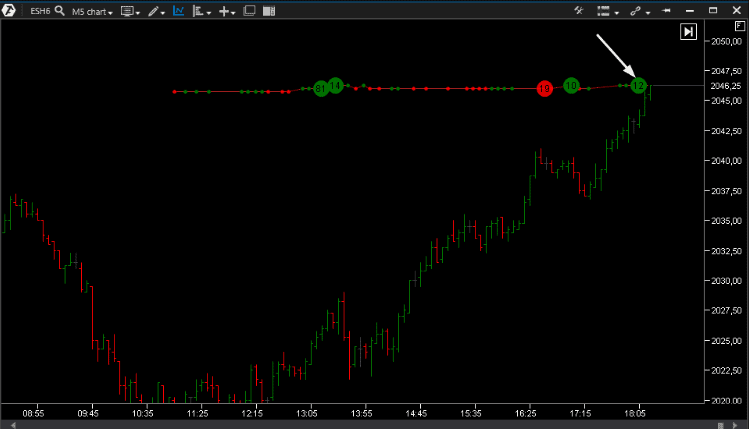The width and height of the screenshot is (749, 429).
Task: Open the M5 chart timeframe dropdown
Action: 92,11
